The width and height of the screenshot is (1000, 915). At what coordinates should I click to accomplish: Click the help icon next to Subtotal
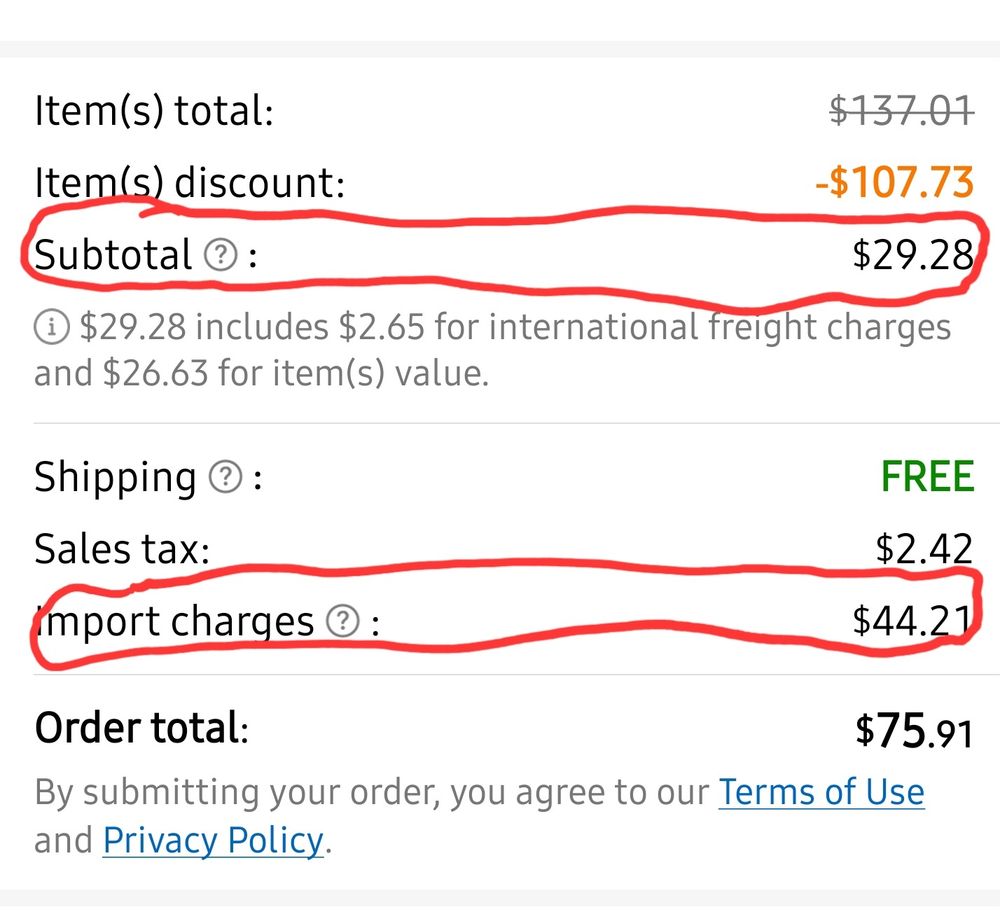(220, 257)
